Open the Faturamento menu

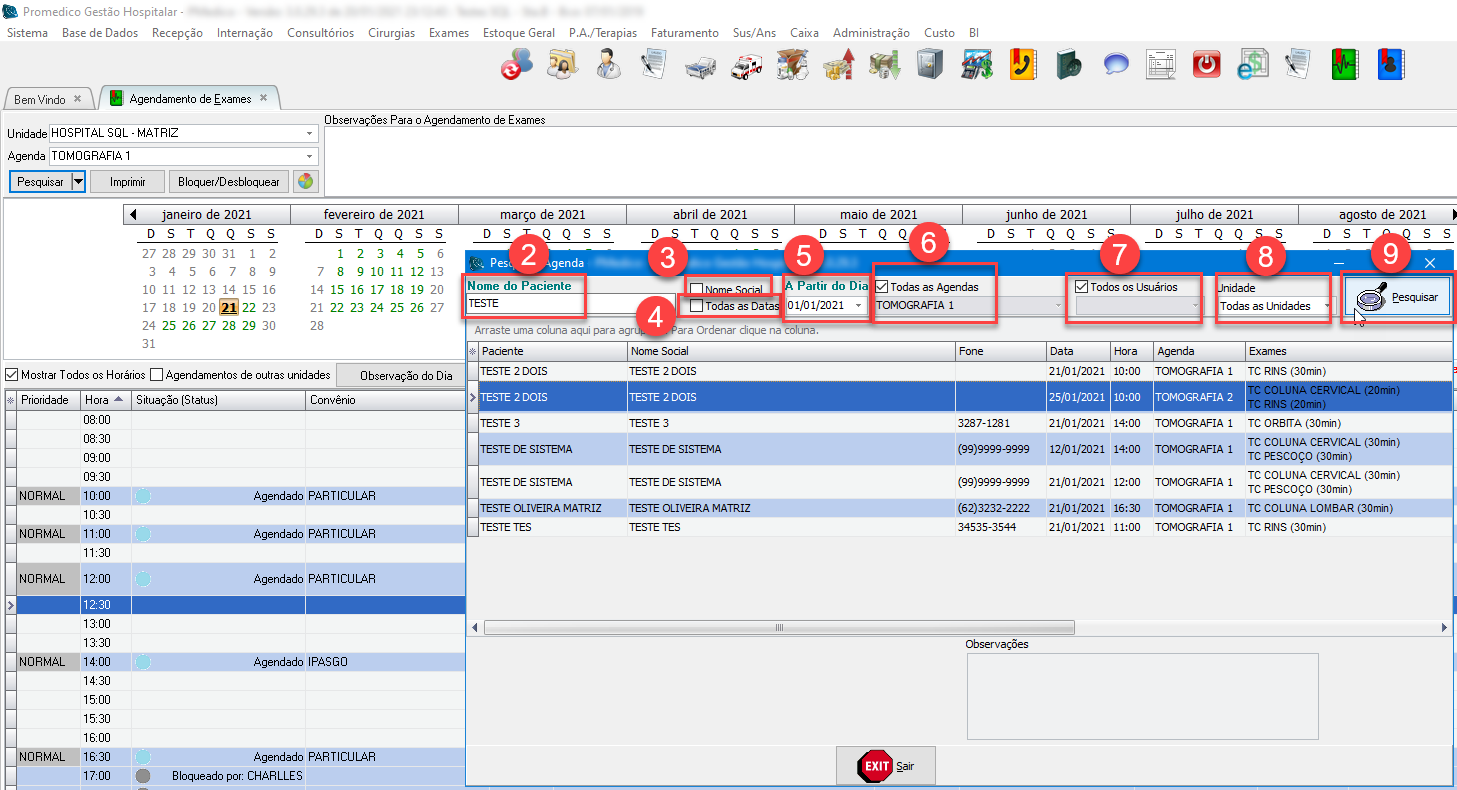click(x=684, y=33)
